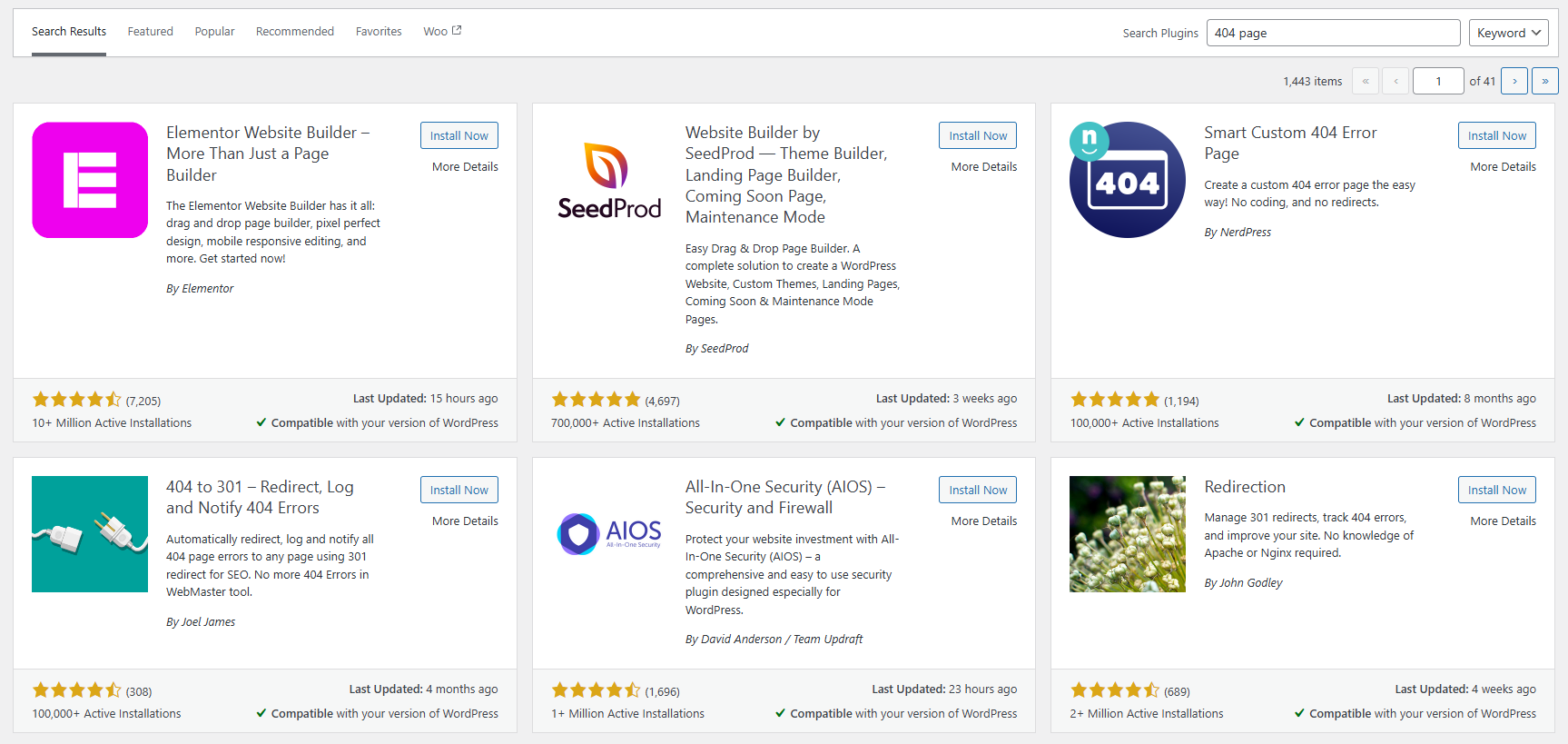View More Details for AIOS

tap(984, 521)
